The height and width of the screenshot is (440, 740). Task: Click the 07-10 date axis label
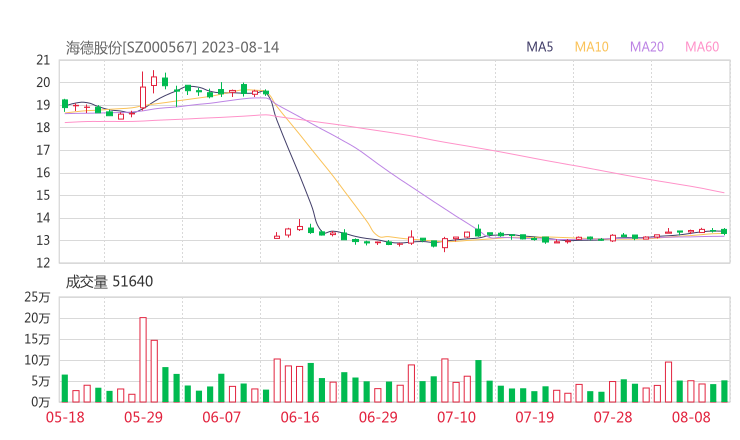click(456, 417)
